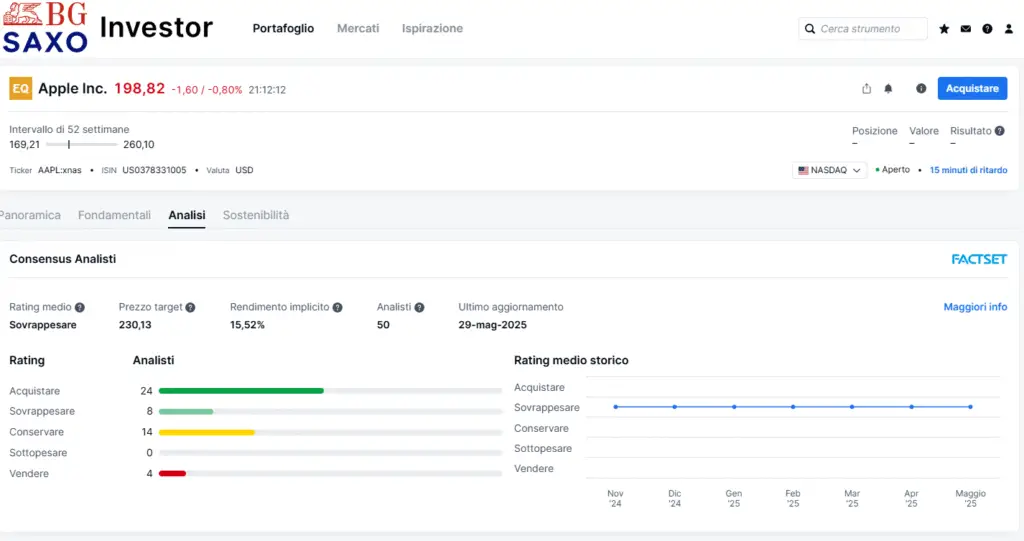
Task: Open the Maggiori info link
Action: coord(975,307)
